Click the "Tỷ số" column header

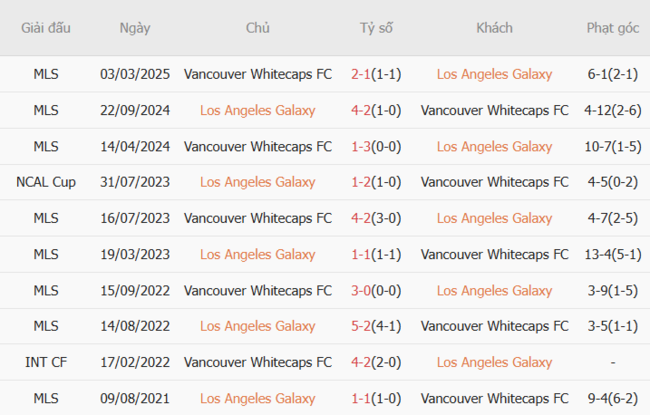pyautogui.click(x=376, y=28)
